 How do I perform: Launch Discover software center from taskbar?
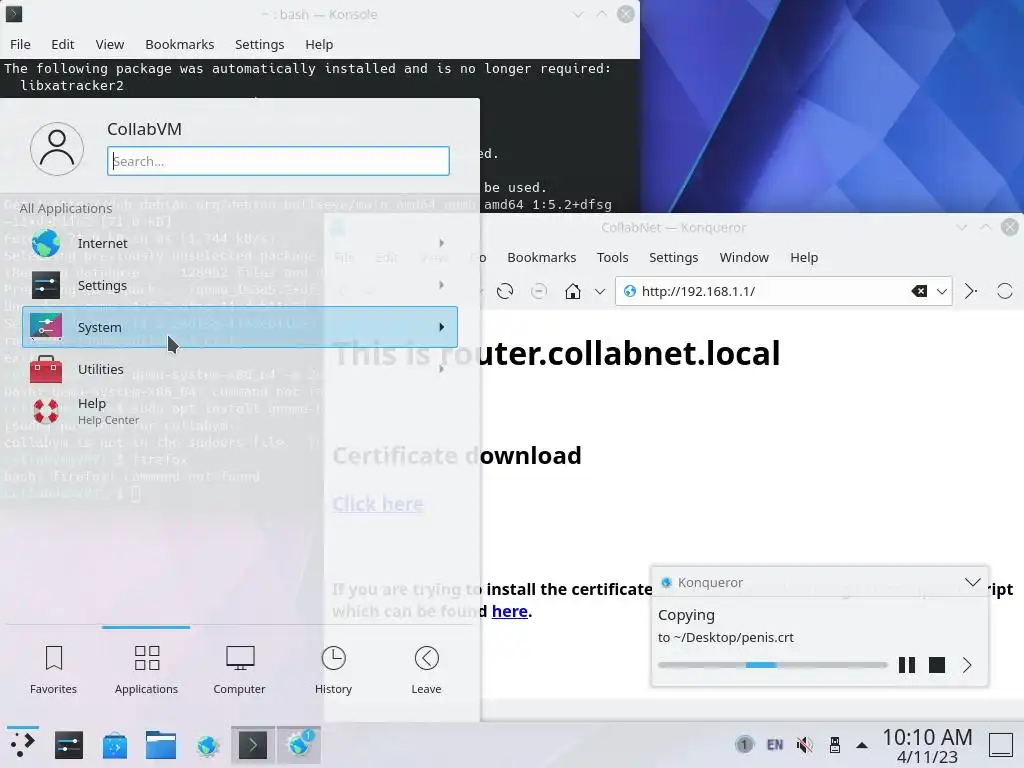pos(115,744)
